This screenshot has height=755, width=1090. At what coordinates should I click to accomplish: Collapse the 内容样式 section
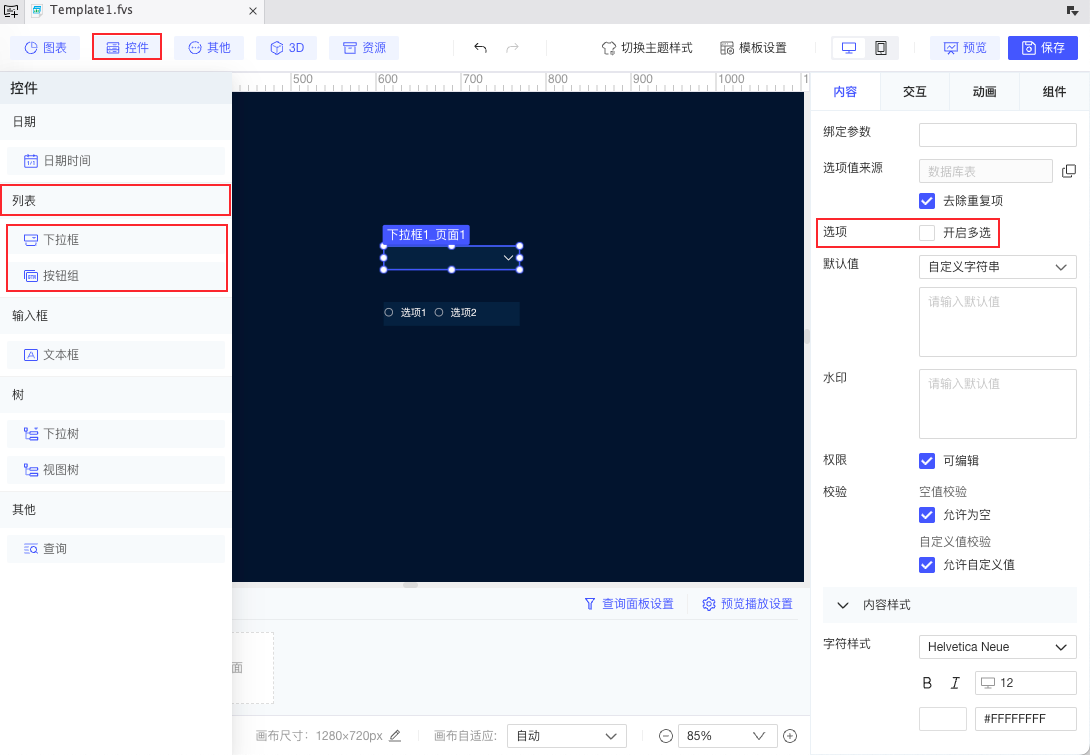pyautogui.click(x=843, y=605)
